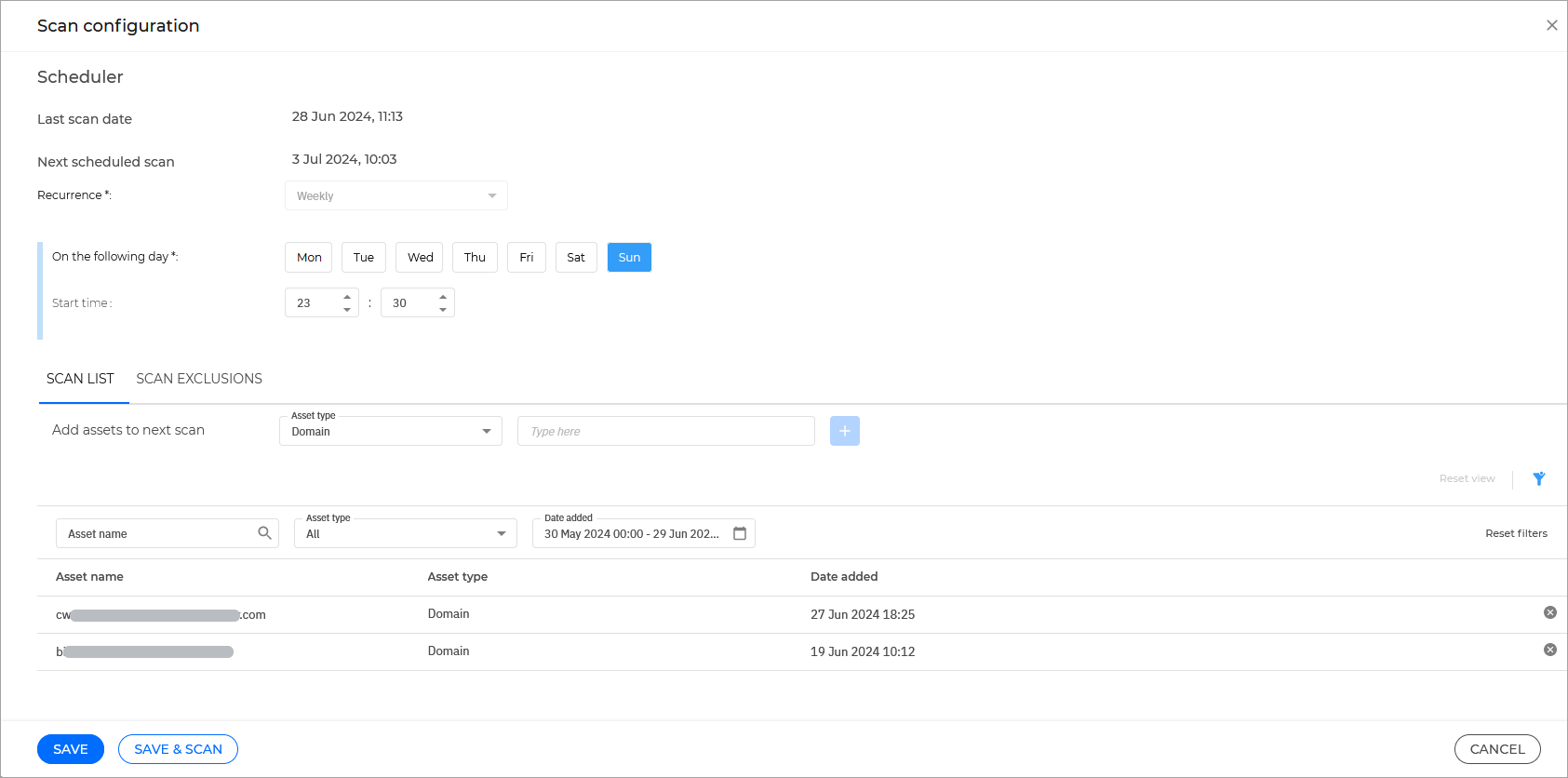The image size is (1568, 778).
Task: Click the filter funnel icon
Action: click(x=1539, y=478)
